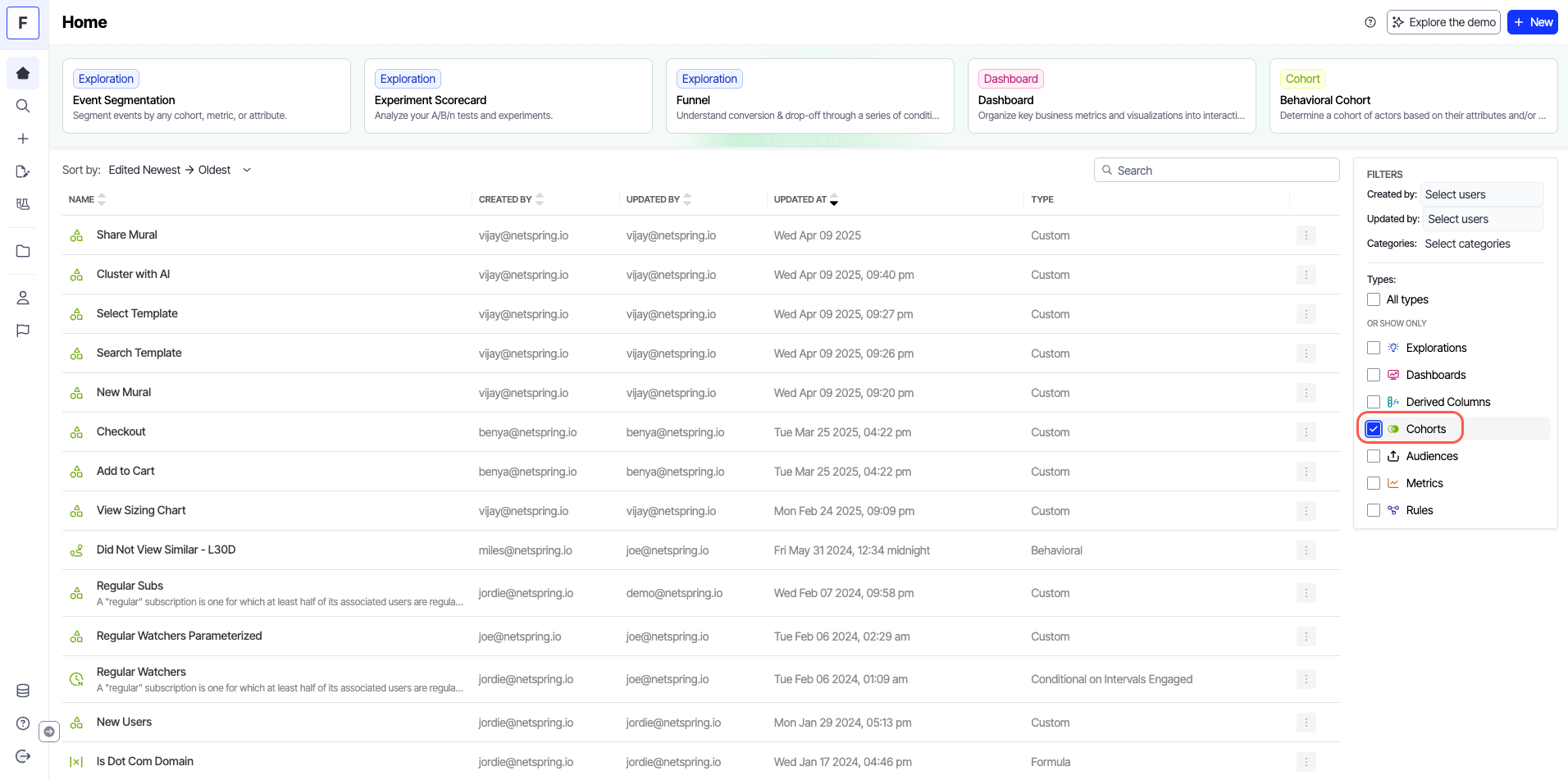Click the help question mark icon in header
This screenshot has height=780, width=1568.
(1370, 22)
